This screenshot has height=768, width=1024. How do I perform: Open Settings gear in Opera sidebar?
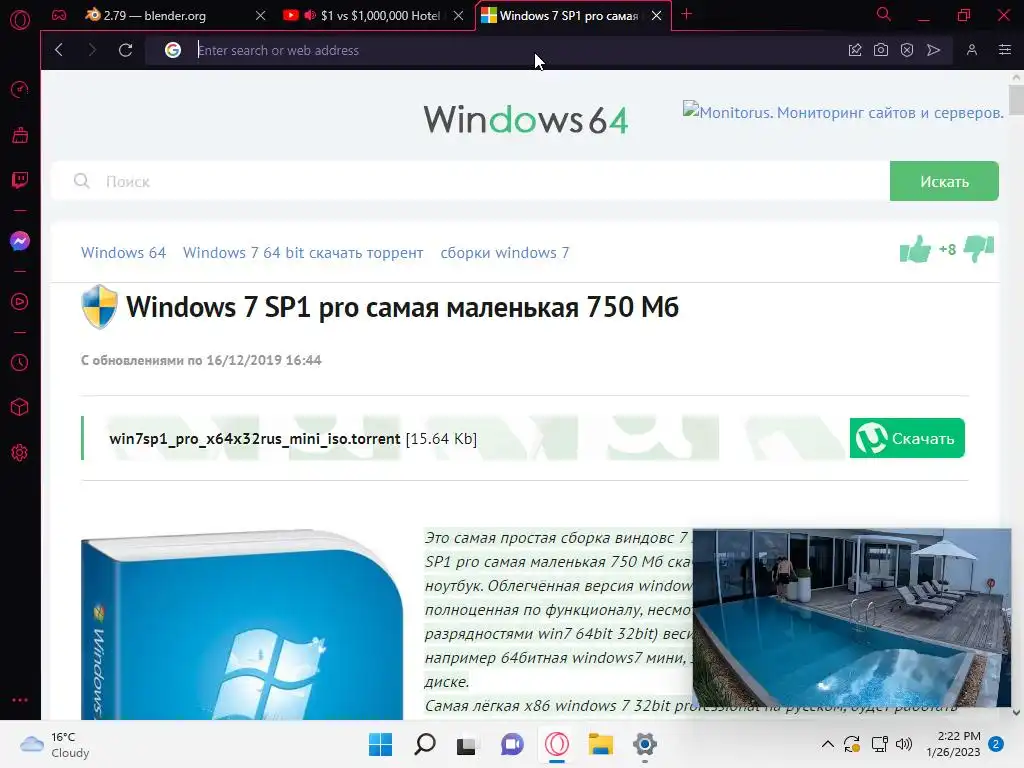20,453
